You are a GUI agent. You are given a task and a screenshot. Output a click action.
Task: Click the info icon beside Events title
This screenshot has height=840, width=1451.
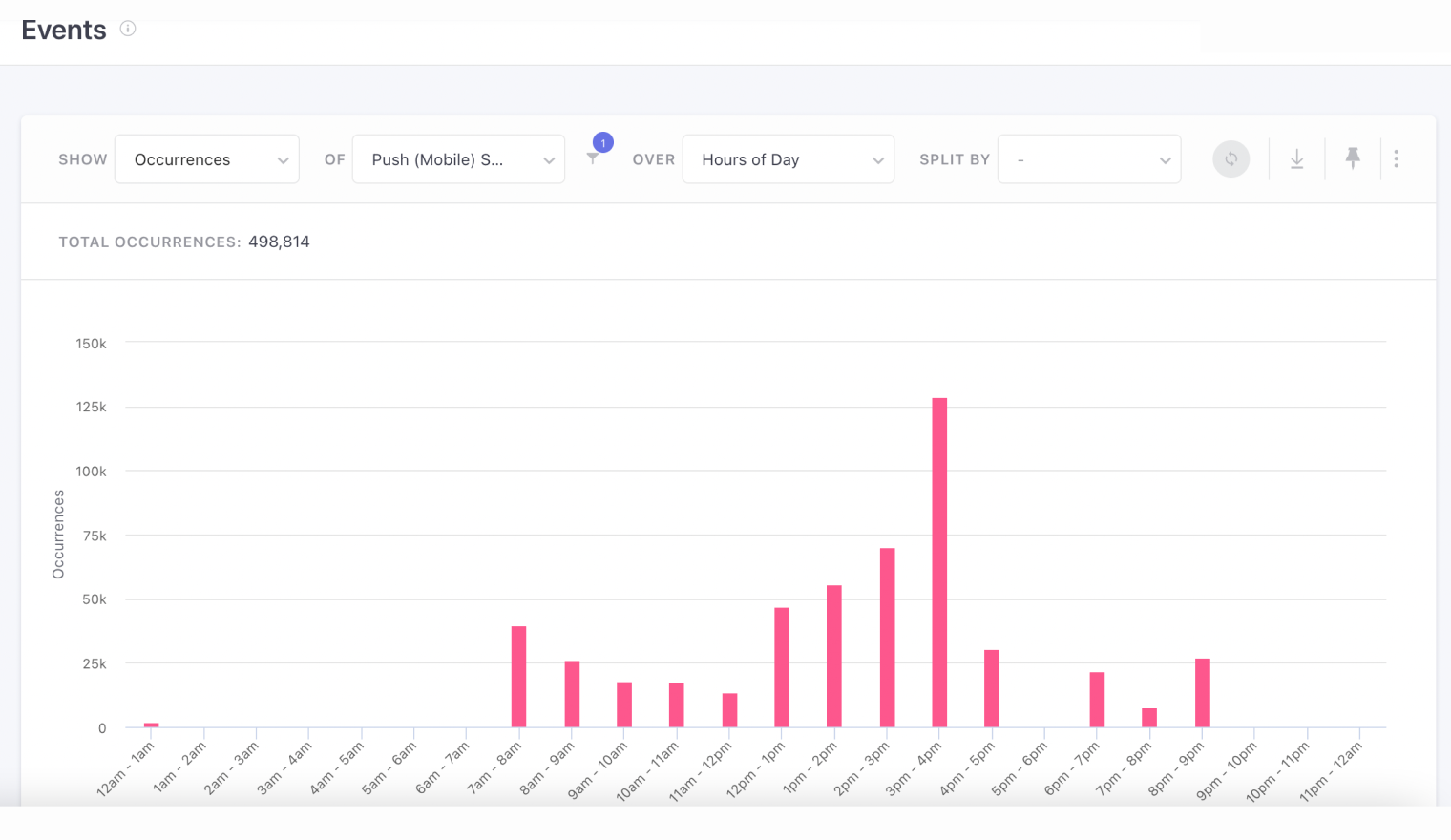pyautogui.click(x=128, y=29)
